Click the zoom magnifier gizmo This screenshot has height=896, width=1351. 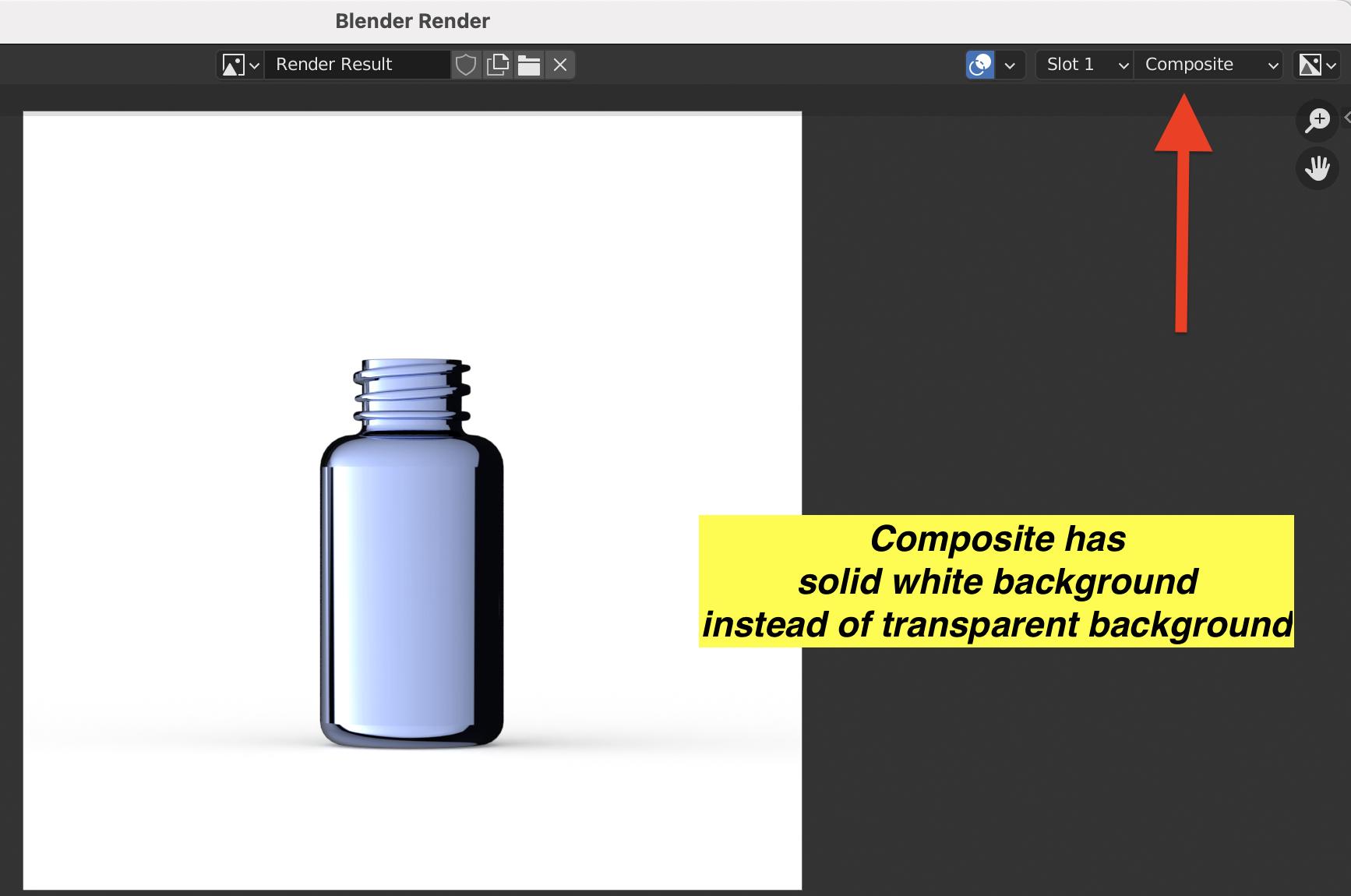(1317, 120)
